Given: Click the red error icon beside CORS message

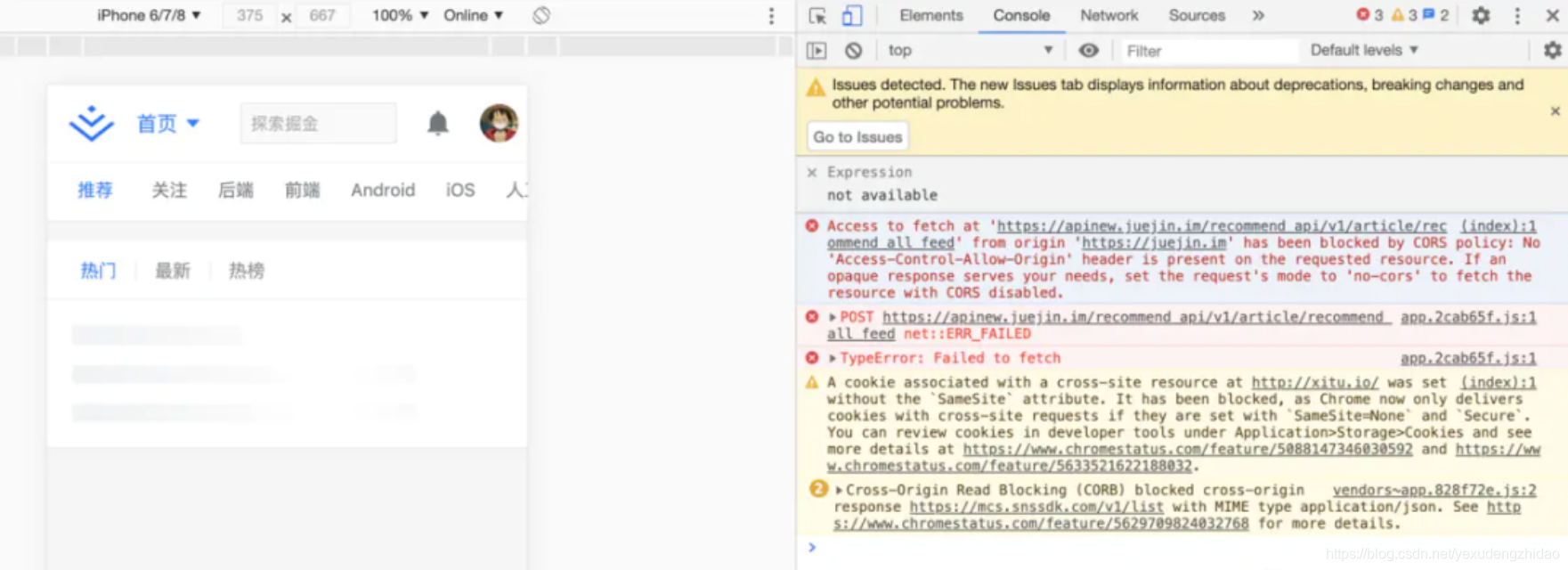Looking at the screenshot, I should tap(812, 226).
